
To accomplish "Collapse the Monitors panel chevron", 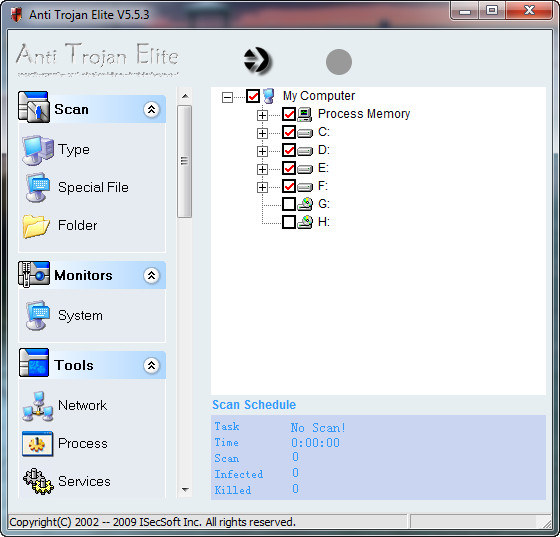I will tap(151, 275).
